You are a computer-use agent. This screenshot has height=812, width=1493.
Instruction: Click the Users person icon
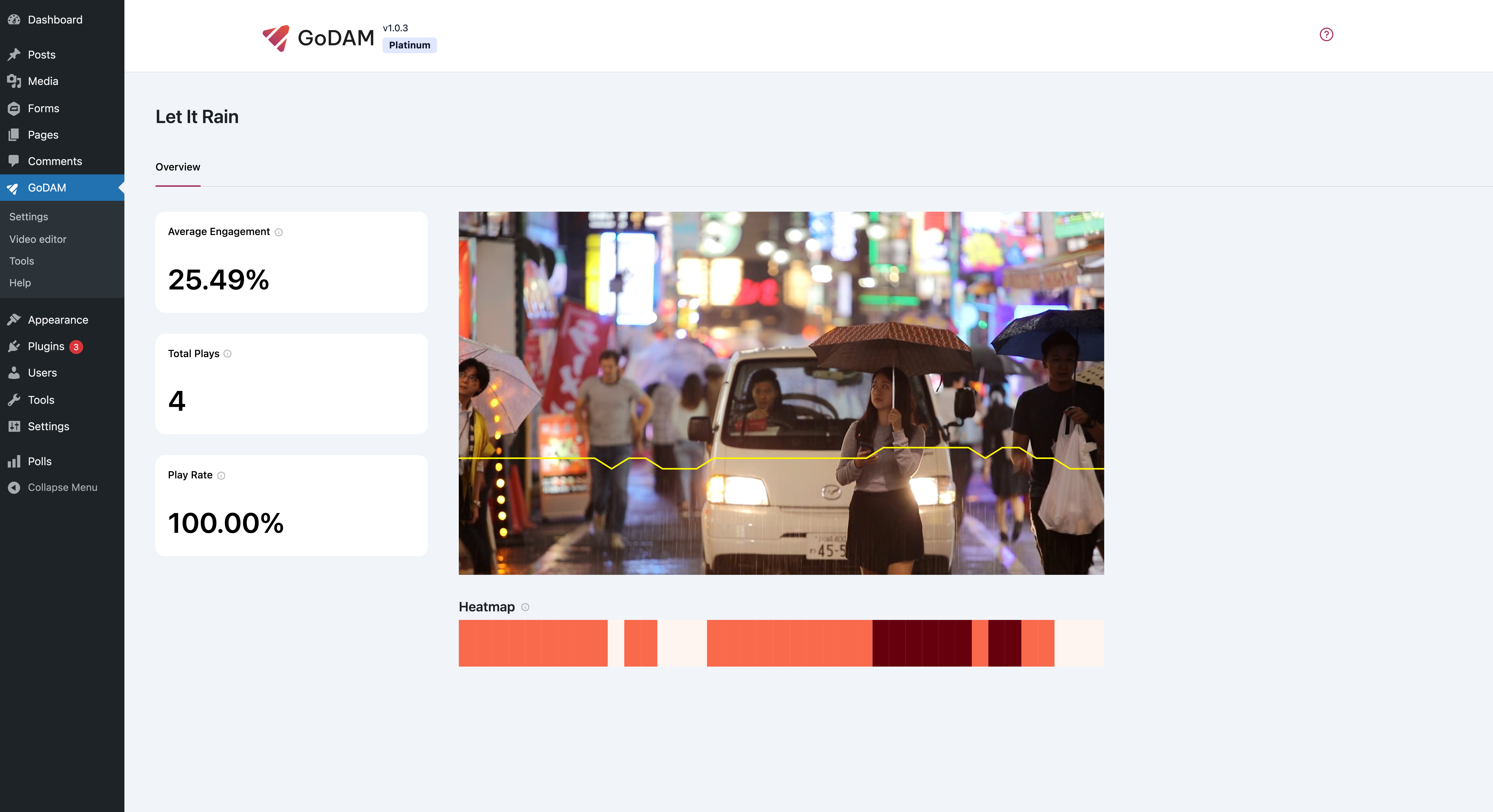[14, 373]
